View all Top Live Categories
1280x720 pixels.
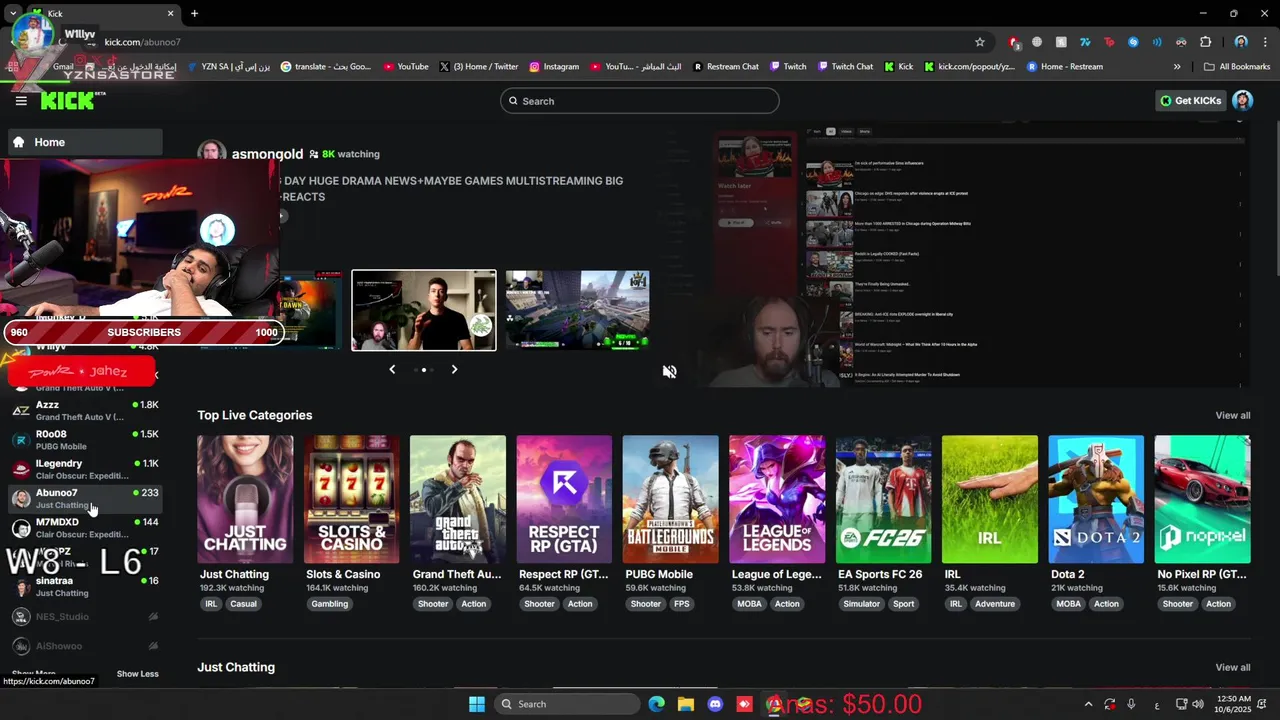pos(1233,415)
